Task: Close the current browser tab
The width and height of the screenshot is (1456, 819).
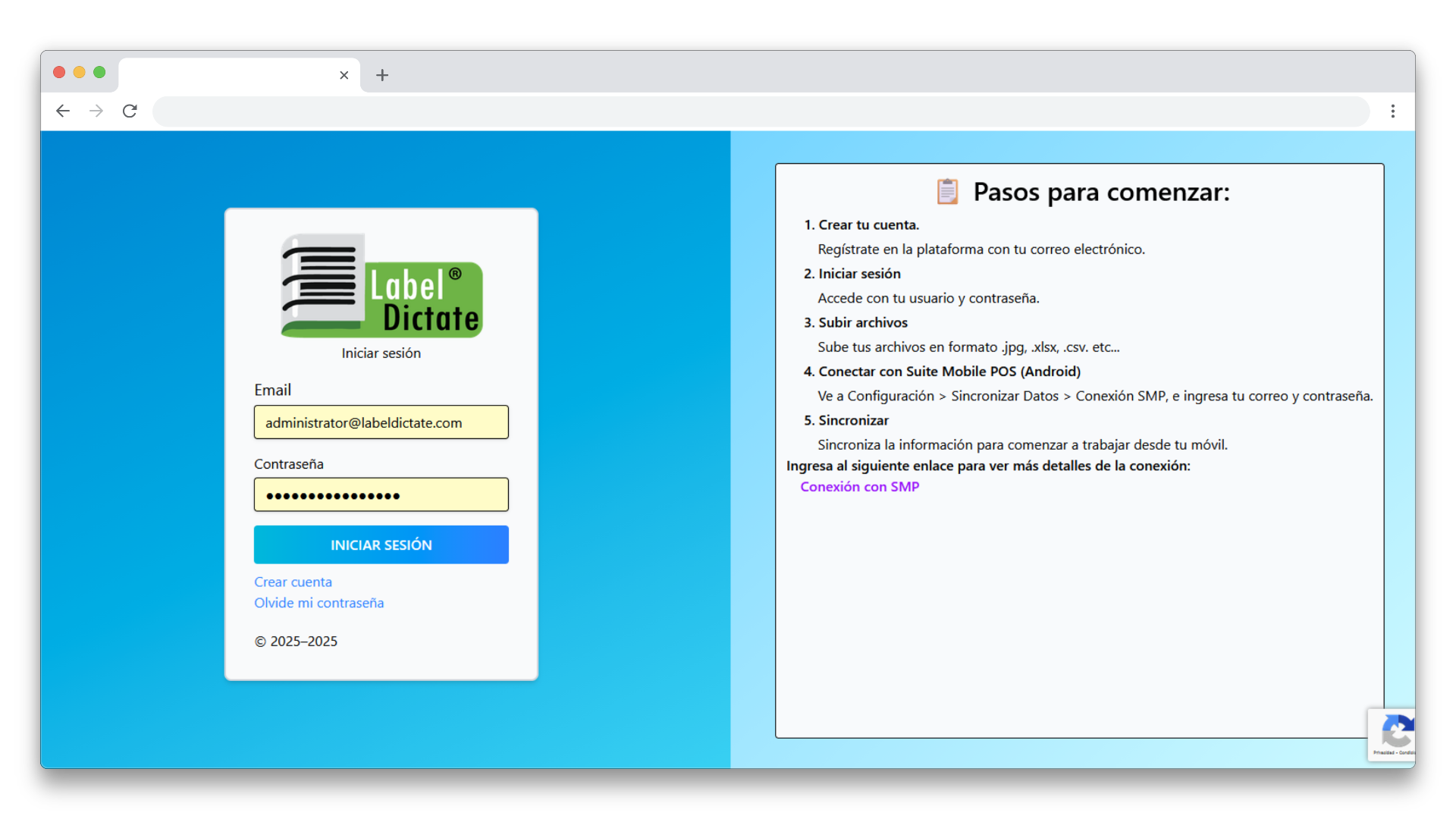Action: pos(344,75)
